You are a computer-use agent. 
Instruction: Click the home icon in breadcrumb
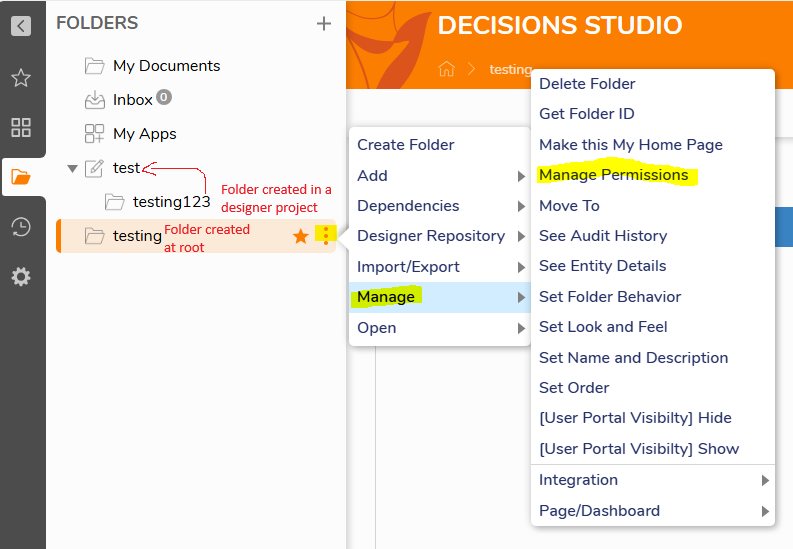(x=447, y=69)
